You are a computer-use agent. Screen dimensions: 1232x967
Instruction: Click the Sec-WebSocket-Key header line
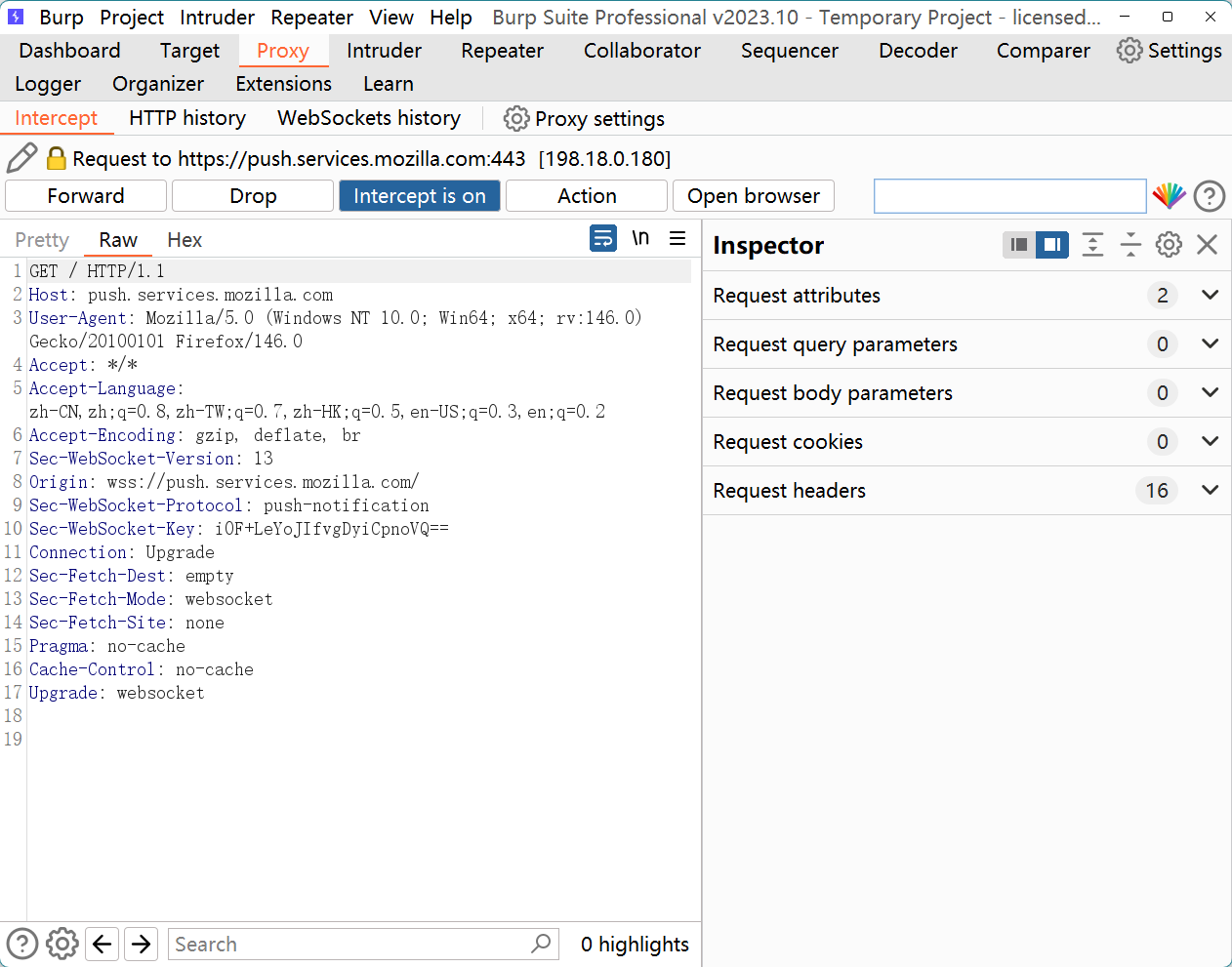pyautogui.click(x=238, y=529)
